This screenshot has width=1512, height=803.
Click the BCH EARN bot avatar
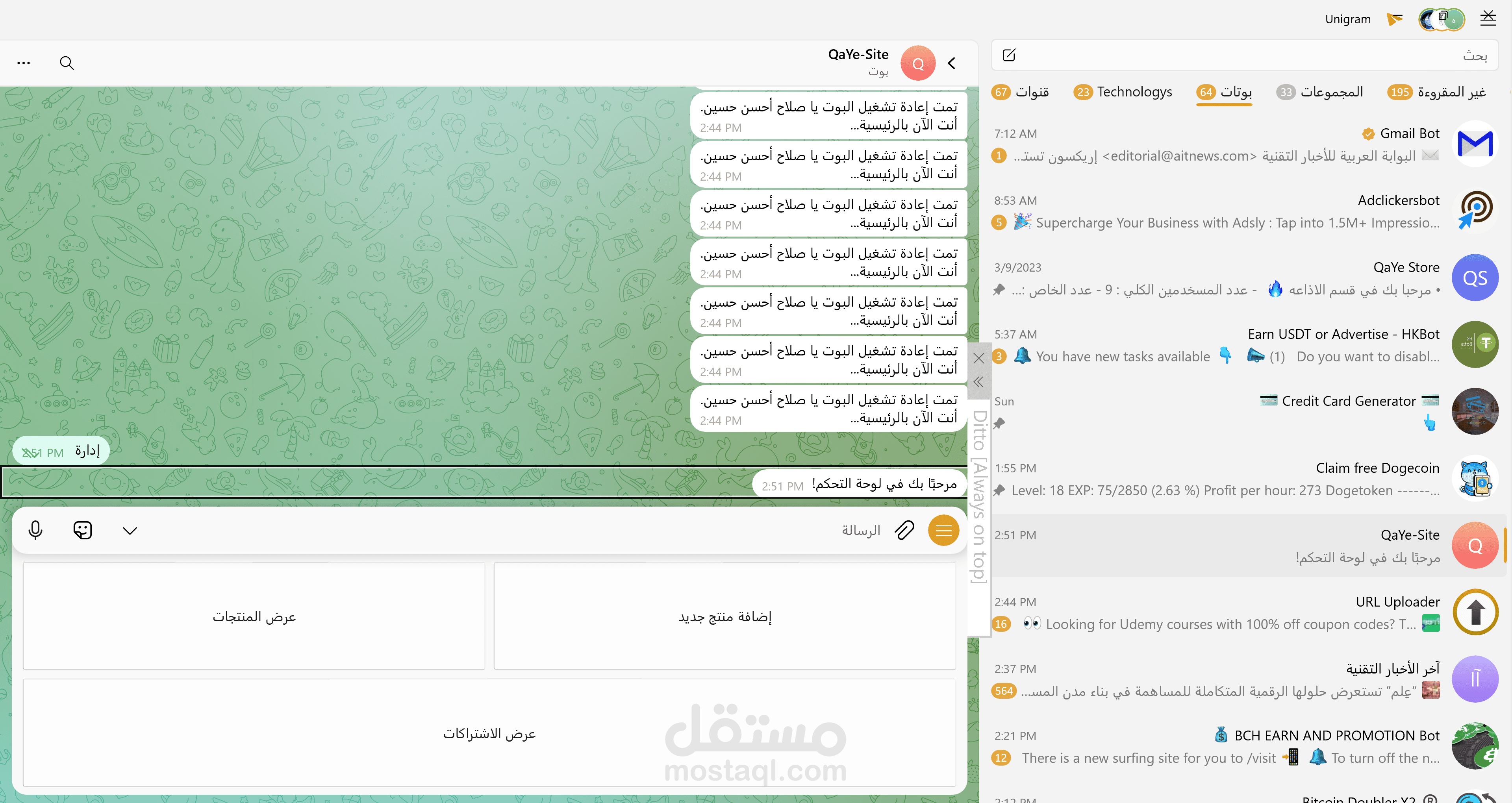pyautogui.click(x=1475, y=746)
